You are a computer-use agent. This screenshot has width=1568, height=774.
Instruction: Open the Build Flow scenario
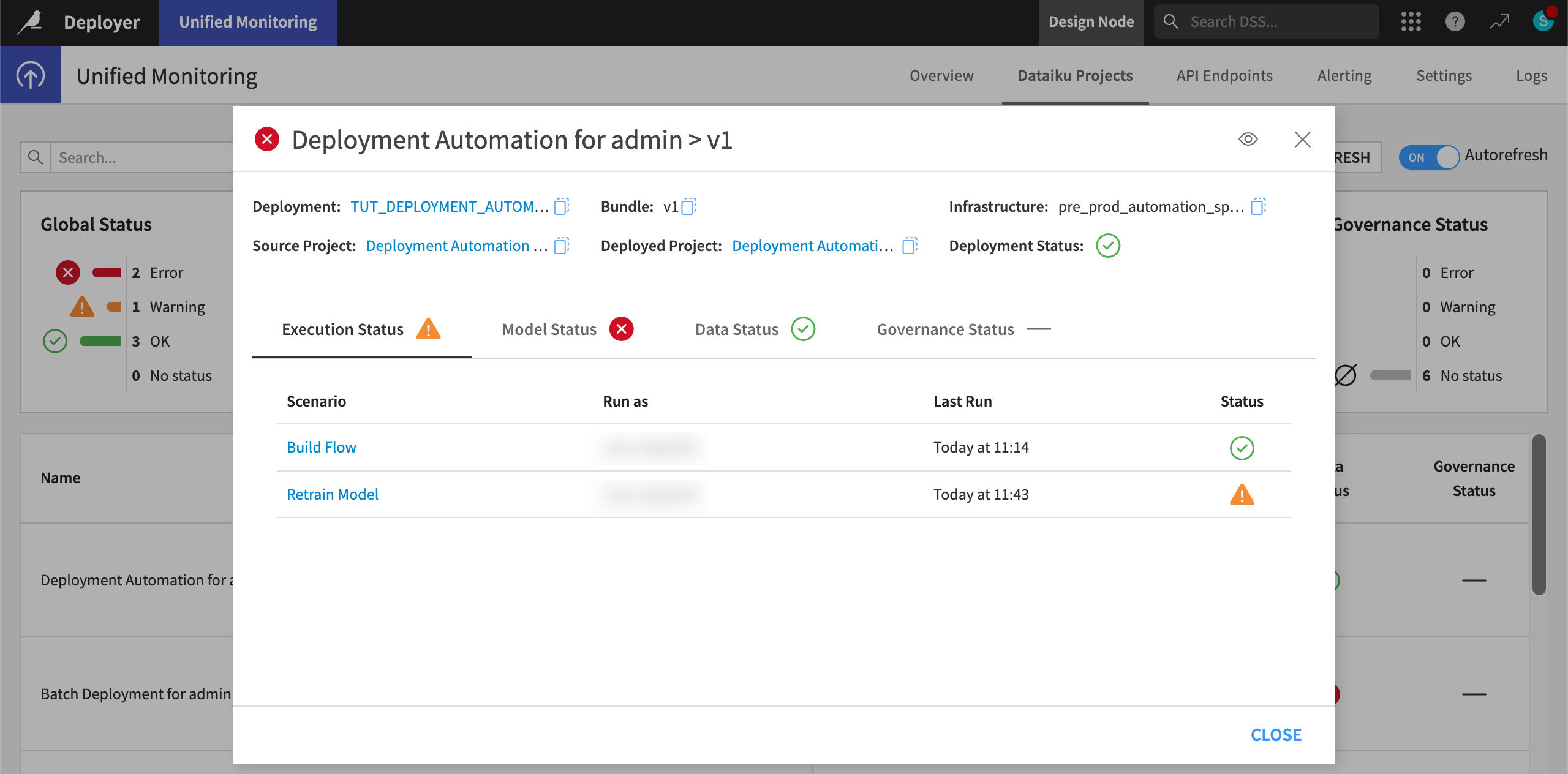point(321,447)
